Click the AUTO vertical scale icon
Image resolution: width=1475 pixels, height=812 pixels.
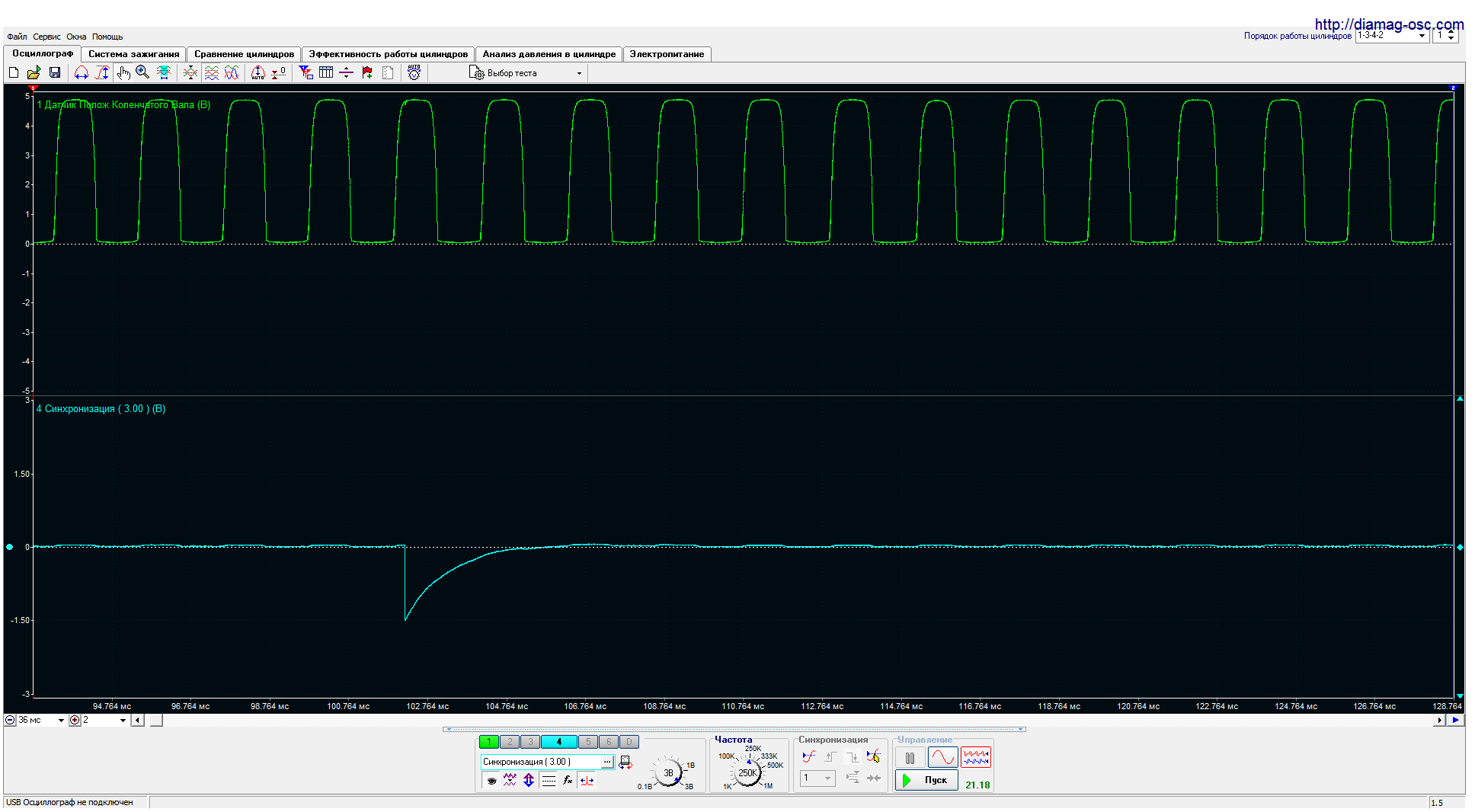(x=258, y=72)
